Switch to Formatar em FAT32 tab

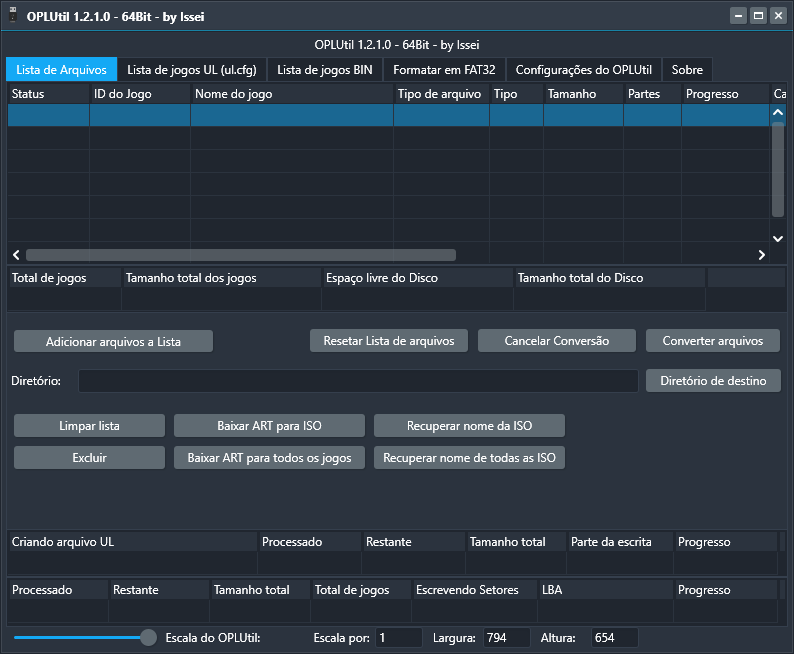pyautogui.click(x=445, y=70)
